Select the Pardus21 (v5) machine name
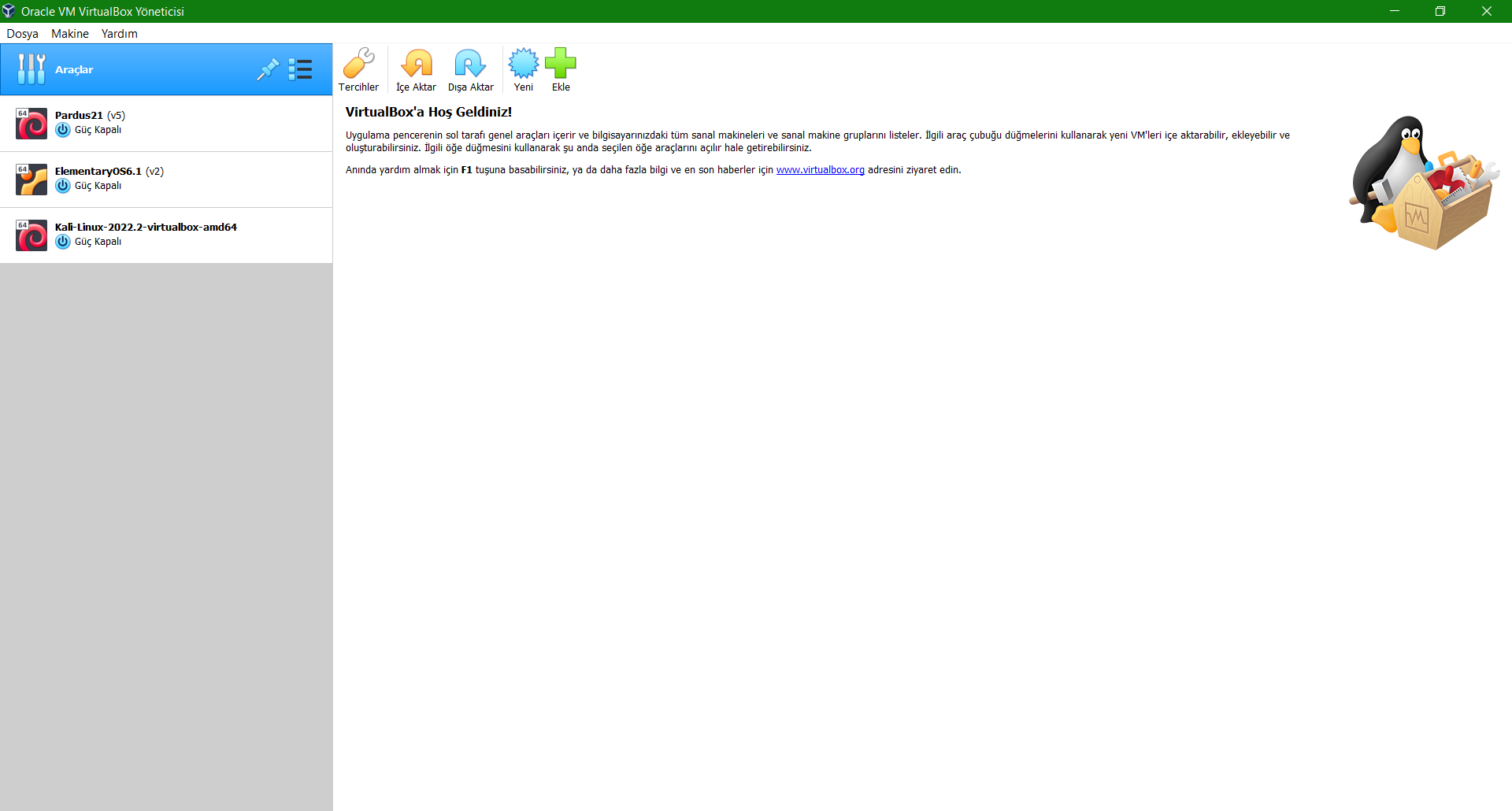 [x=90, y=115]
